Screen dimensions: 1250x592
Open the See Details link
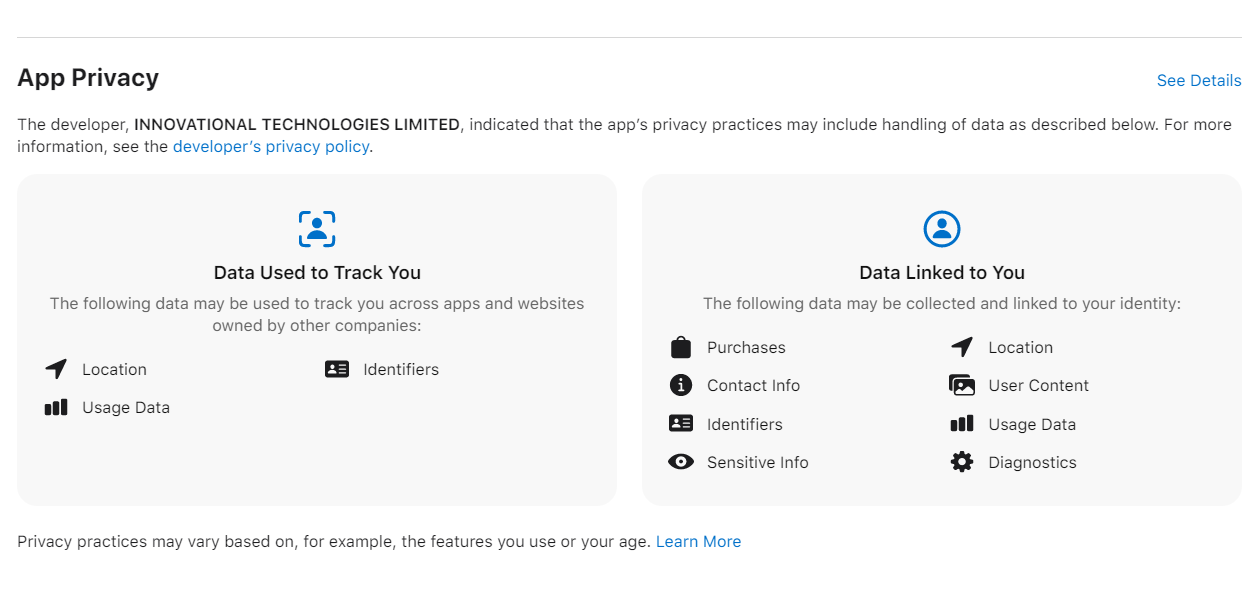tap(1199, 81)
